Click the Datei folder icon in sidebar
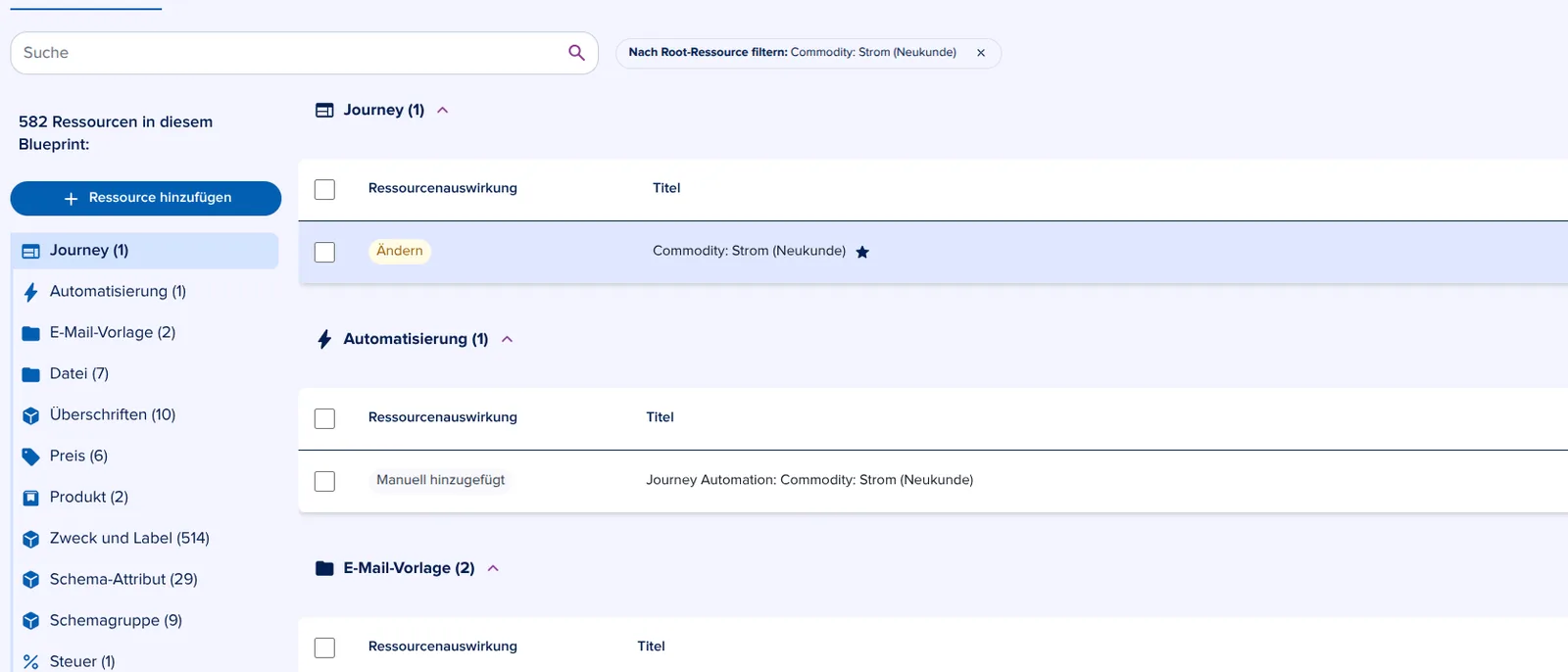The height and width of the screenshot is (672, 1568). pos(31,374)
